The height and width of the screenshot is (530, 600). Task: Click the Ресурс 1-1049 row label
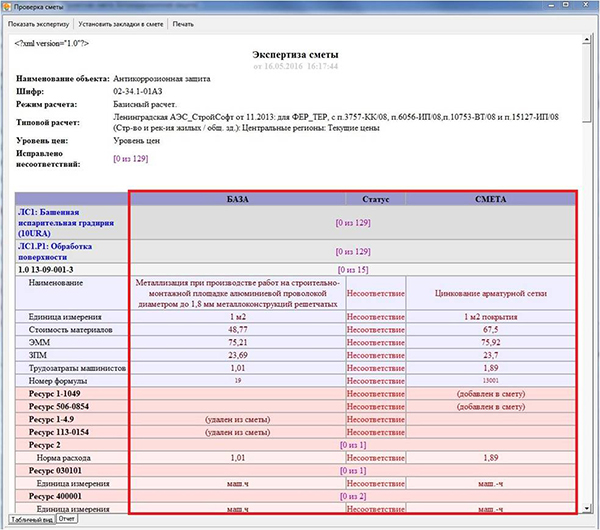pos(55,394)
